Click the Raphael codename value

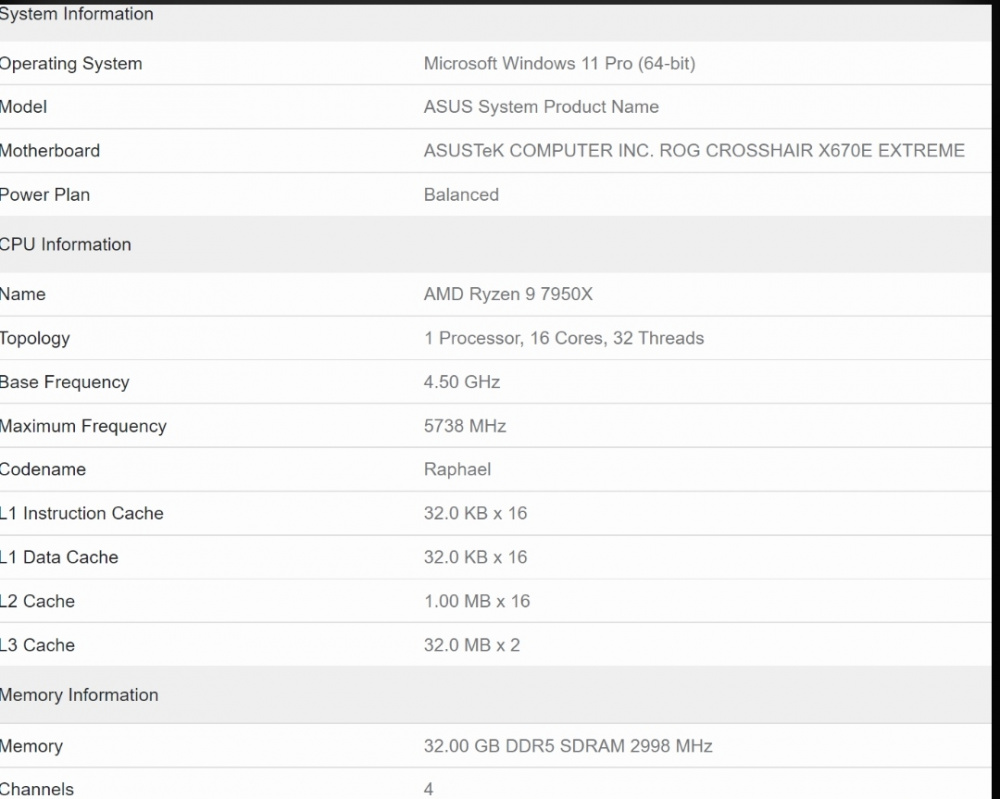point(457,470)
